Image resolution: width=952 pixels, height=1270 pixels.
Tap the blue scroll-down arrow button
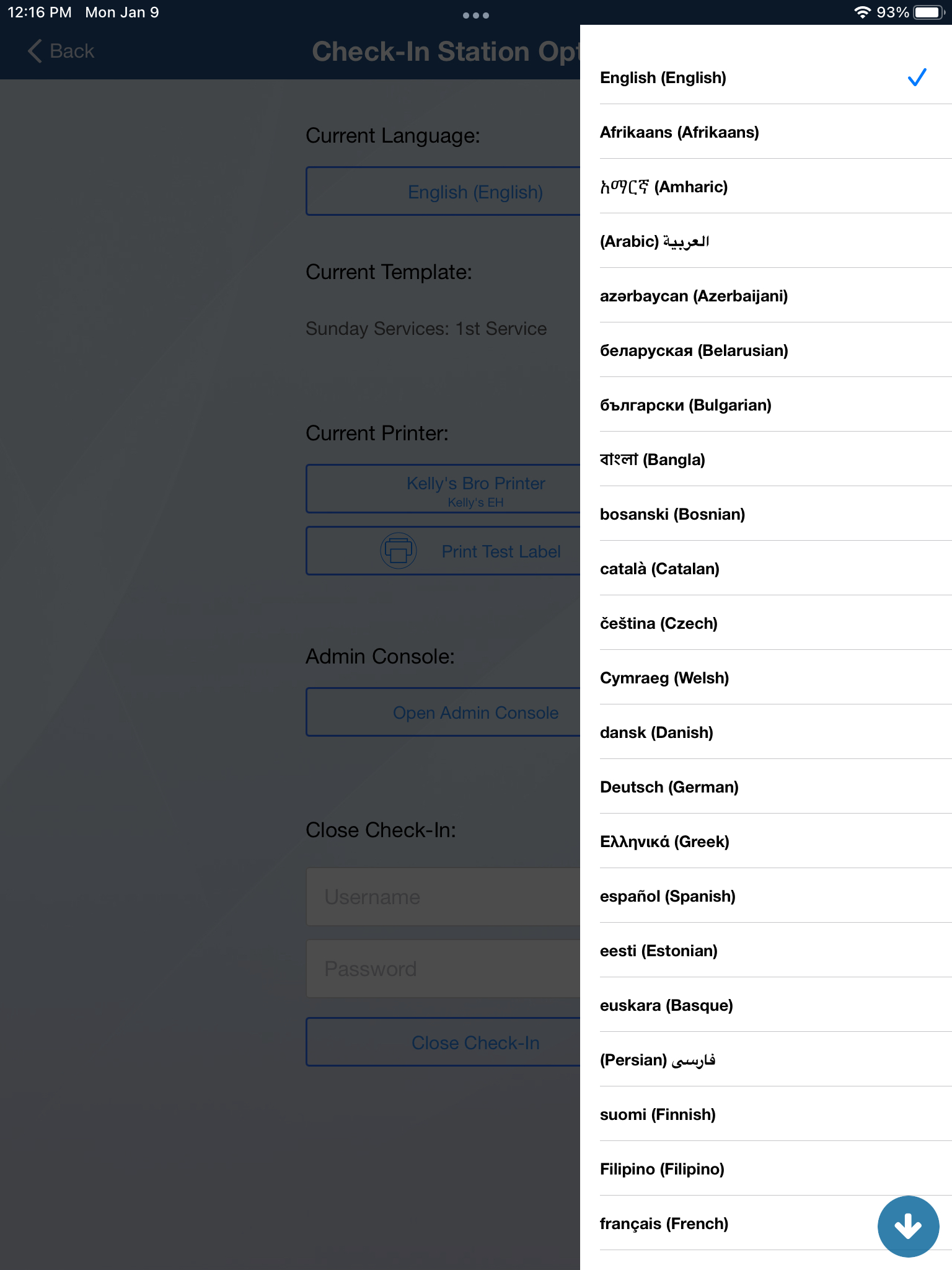(x=908, y=1226)
